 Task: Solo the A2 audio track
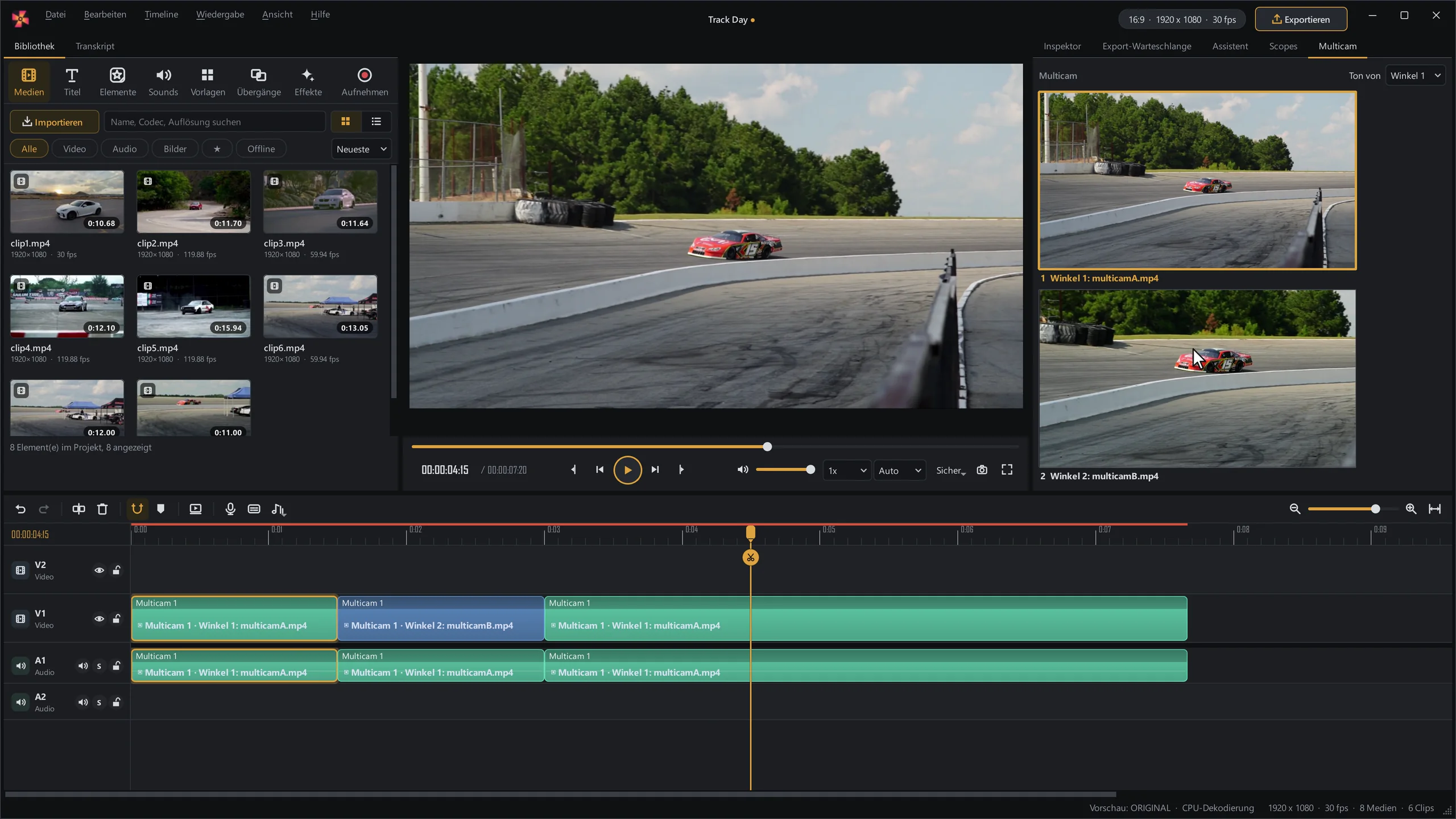[x=99, y=702]
